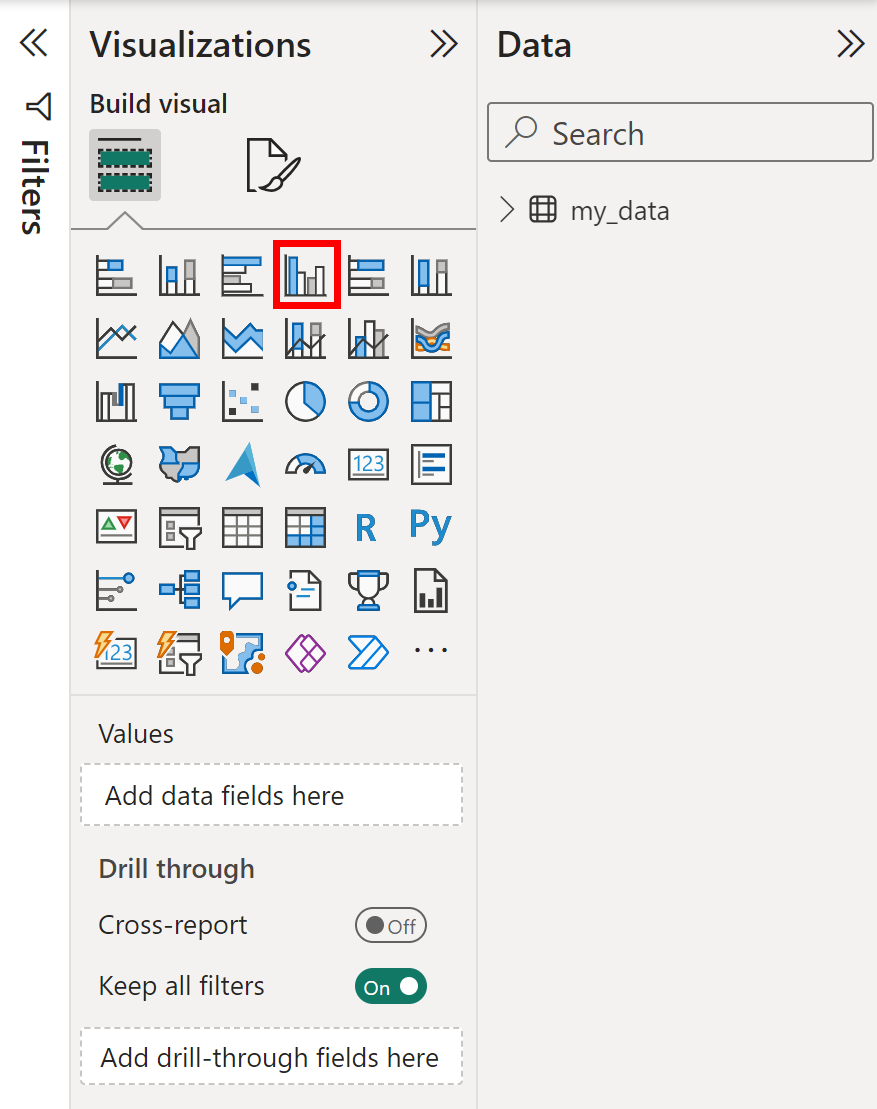Viewport: 877px width, 1109px height.
Task: Add the gauge visual
Action: point(306,465)
